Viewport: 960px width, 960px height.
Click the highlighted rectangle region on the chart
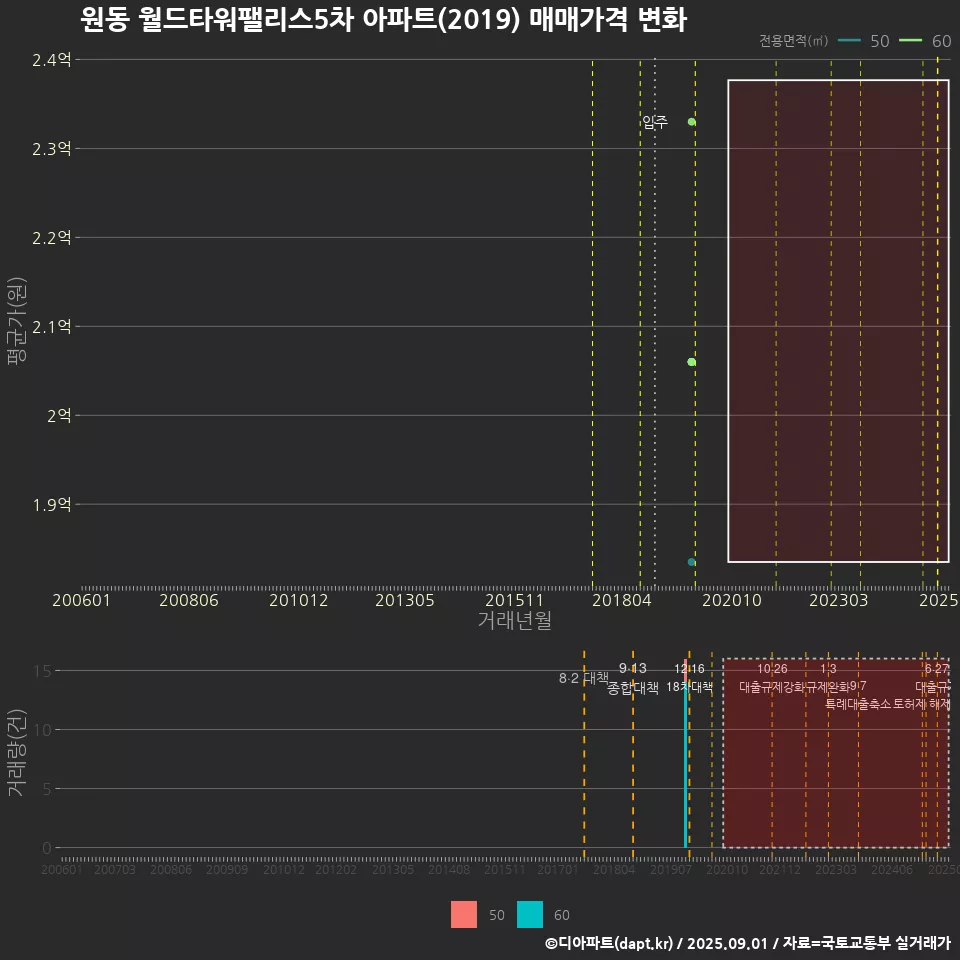pos(838,320)
